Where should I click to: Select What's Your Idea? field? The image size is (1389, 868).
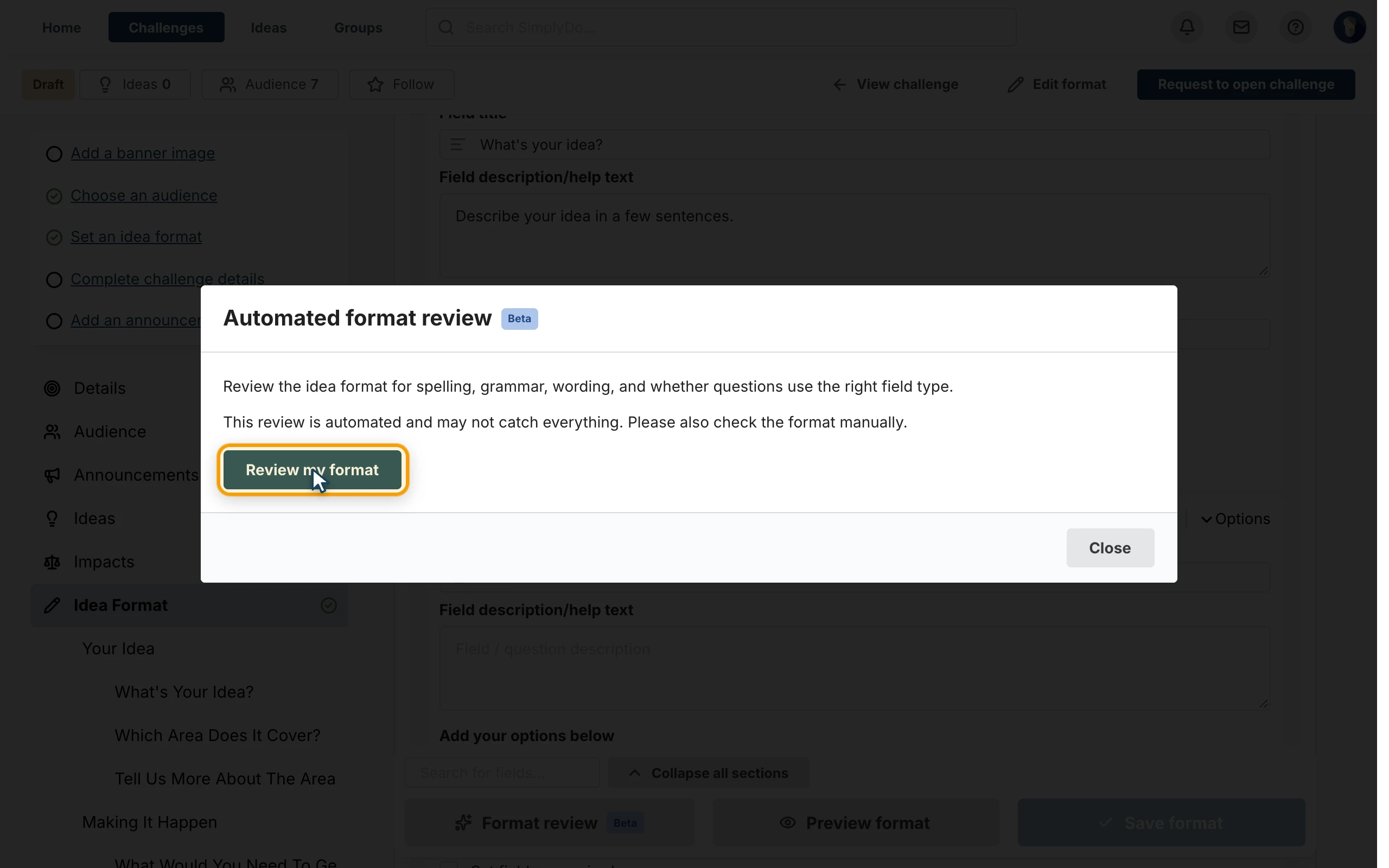[184, 692]
